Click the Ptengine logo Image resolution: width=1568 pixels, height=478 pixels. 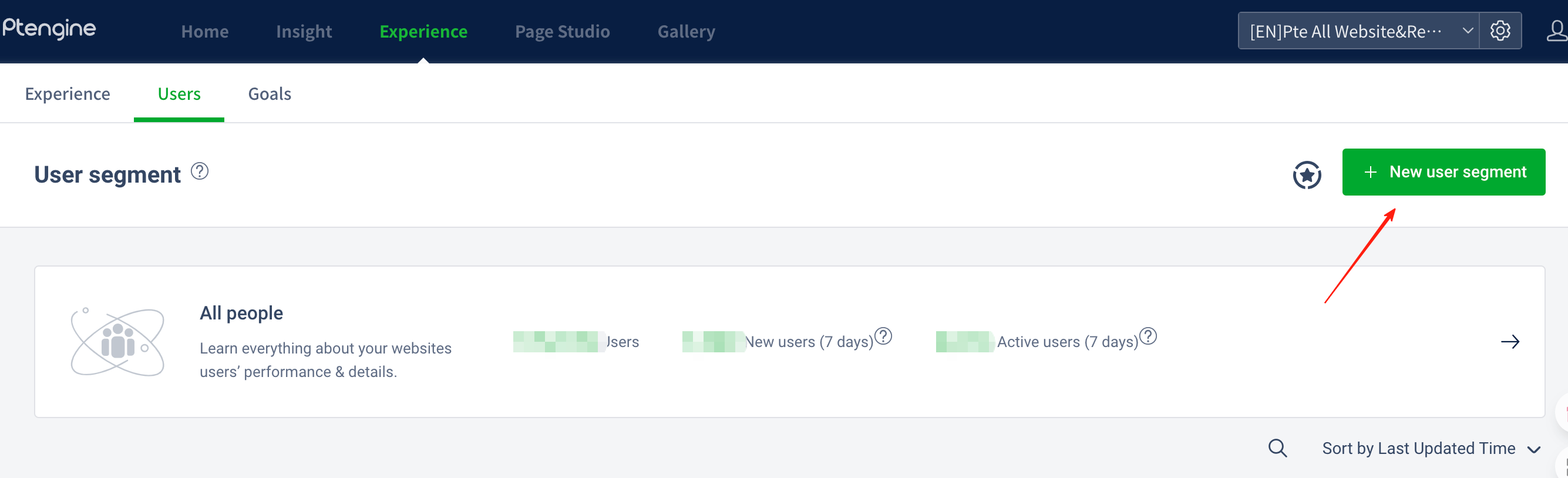49,29
